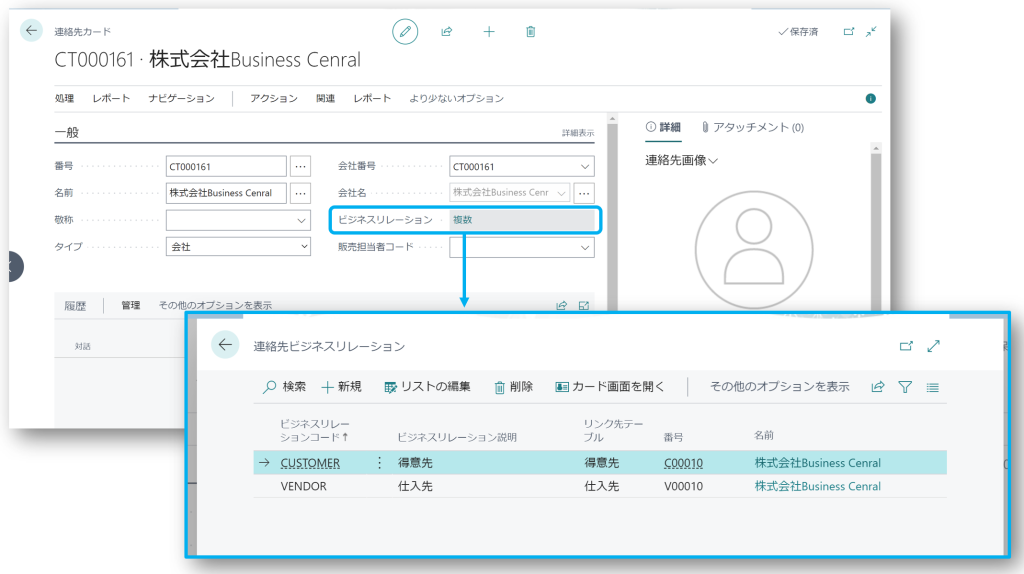Expand business relation window to full screen
Viewport: 1024px width, 574px height.
[x=933, y=346]
